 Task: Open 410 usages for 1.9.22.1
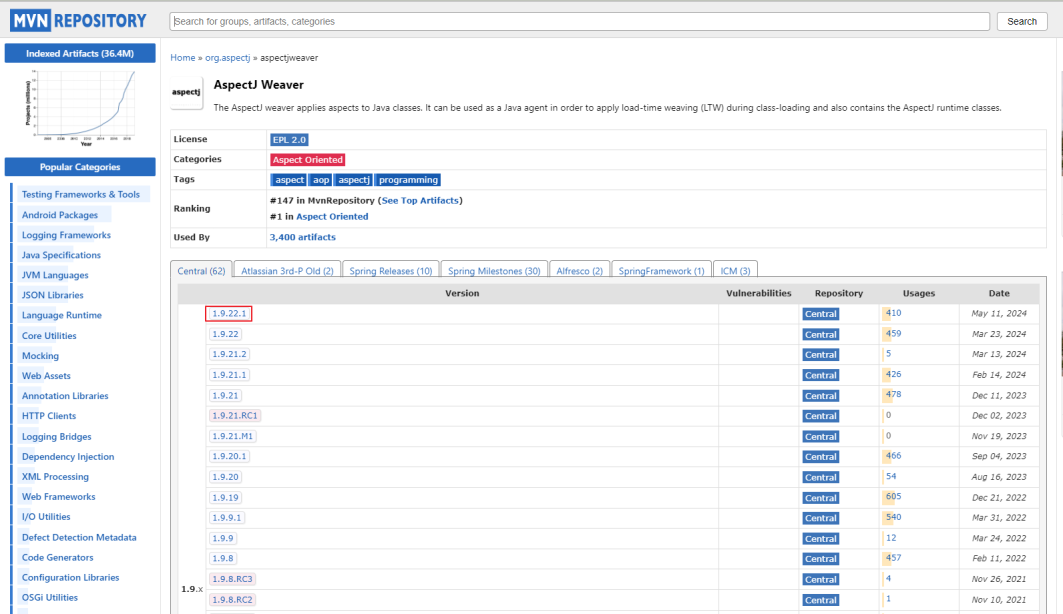click(894, 313)
